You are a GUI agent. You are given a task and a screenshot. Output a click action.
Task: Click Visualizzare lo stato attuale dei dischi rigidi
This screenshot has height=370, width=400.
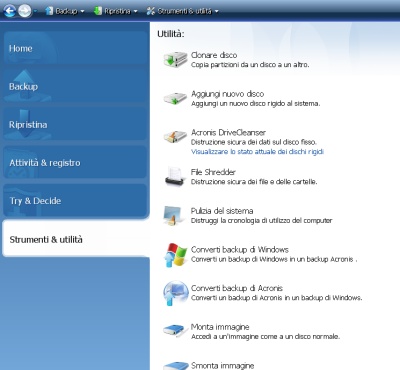(x=257, y=152)
